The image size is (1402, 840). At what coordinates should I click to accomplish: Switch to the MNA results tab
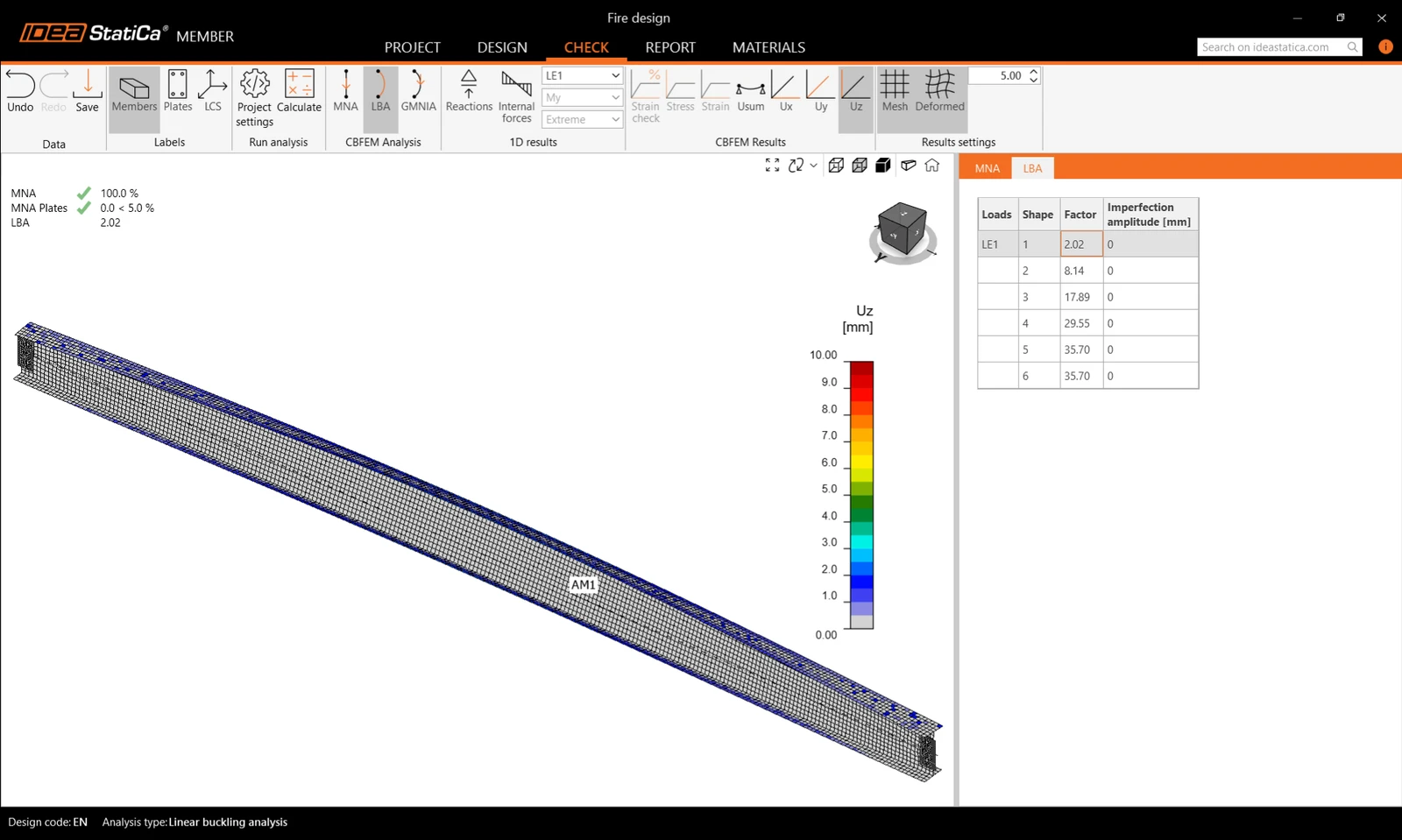tap(987, 168)
